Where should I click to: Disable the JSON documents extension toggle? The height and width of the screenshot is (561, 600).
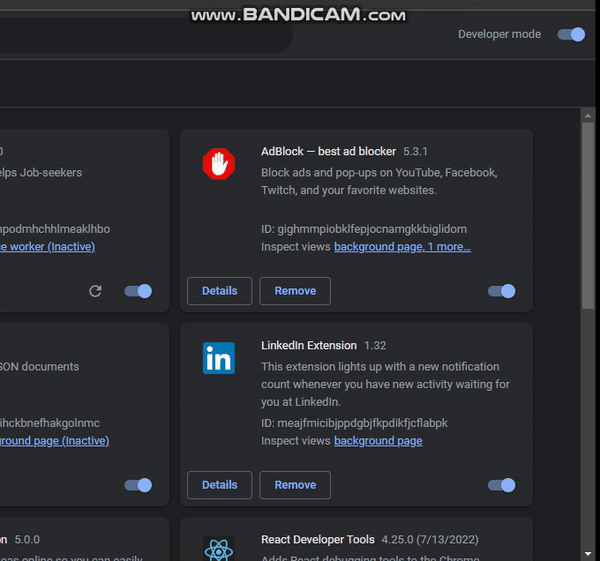click(138, 485)
